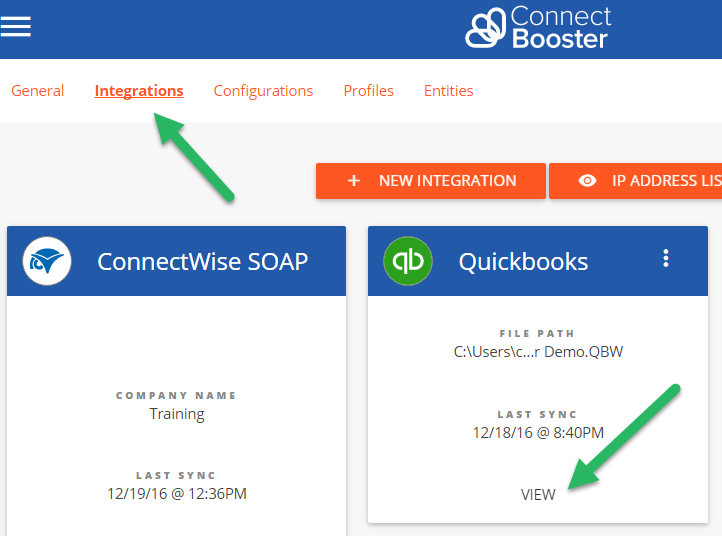Click ConnectWise last sync 12/19/16 @ 12:36PM
Screen dimensions: 722x536
pos(177,494)
